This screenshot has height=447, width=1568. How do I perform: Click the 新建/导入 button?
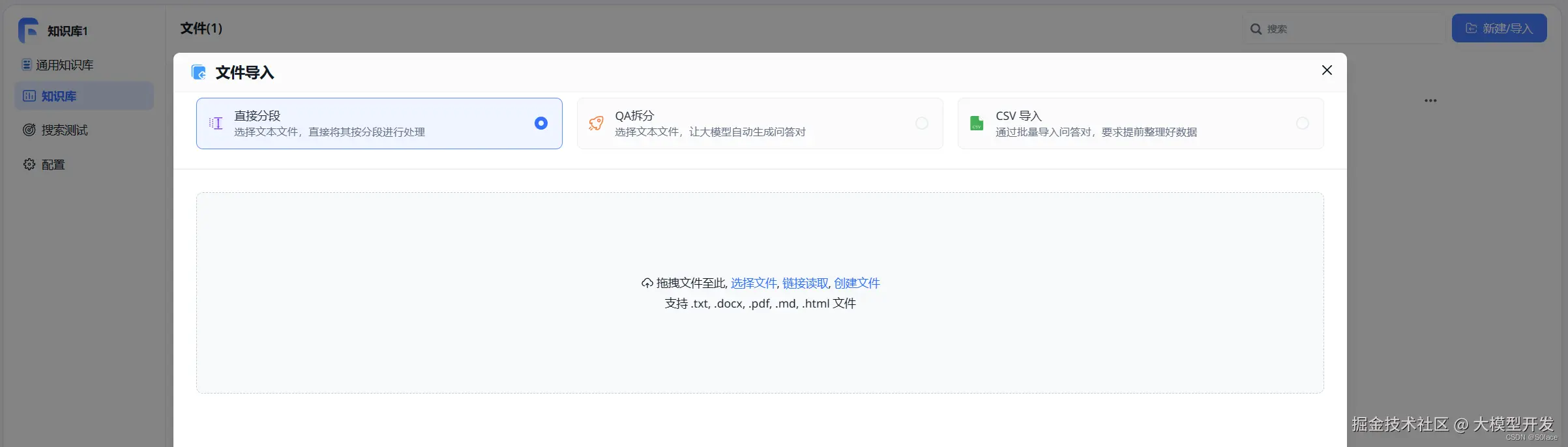click(1499, 28)
